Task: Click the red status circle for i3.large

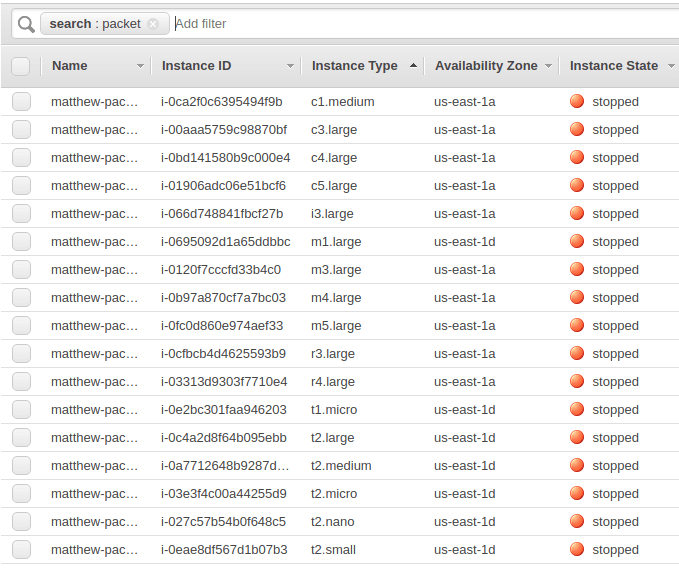Action: tap(577, 214)
